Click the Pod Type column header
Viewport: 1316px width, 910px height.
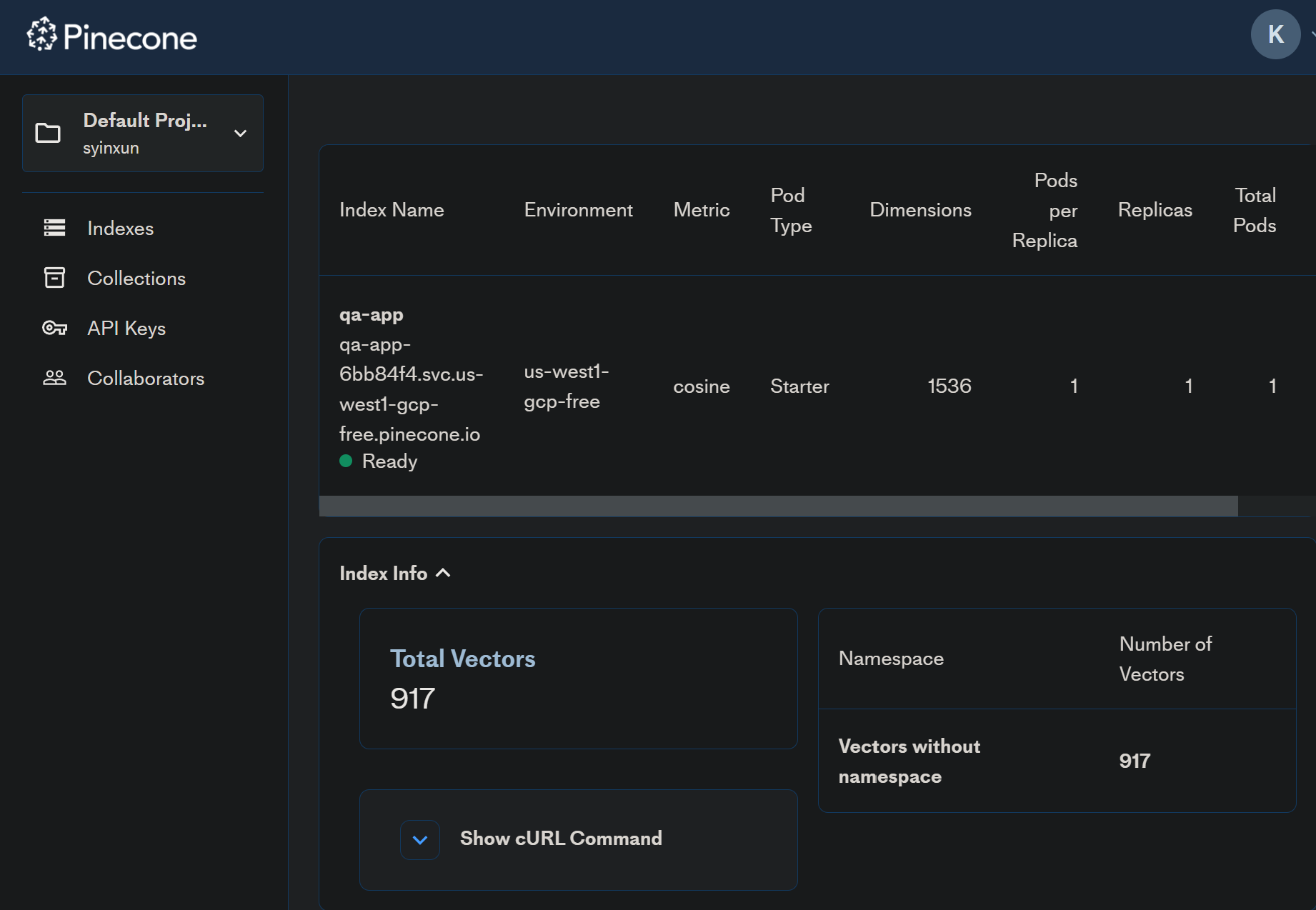[791, 210]
